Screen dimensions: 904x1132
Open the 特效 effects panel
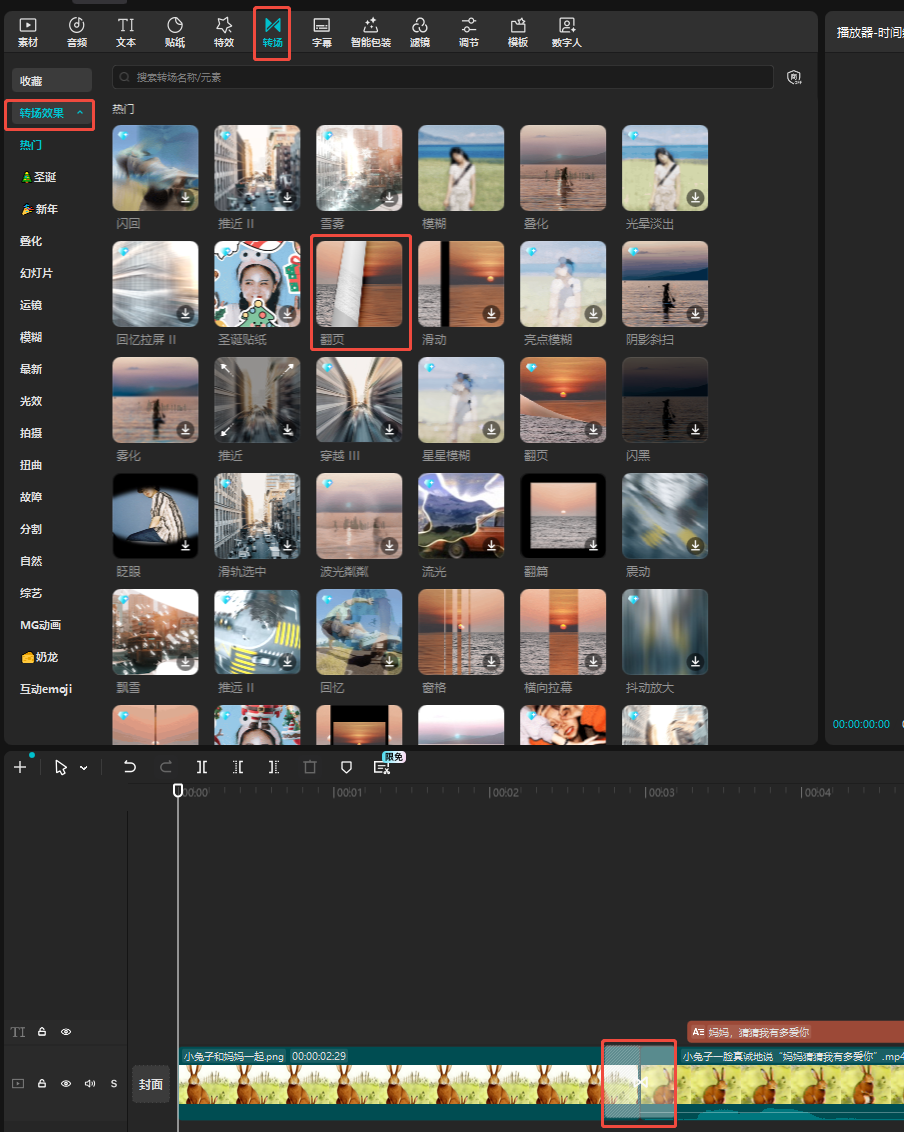click(224, 32)
